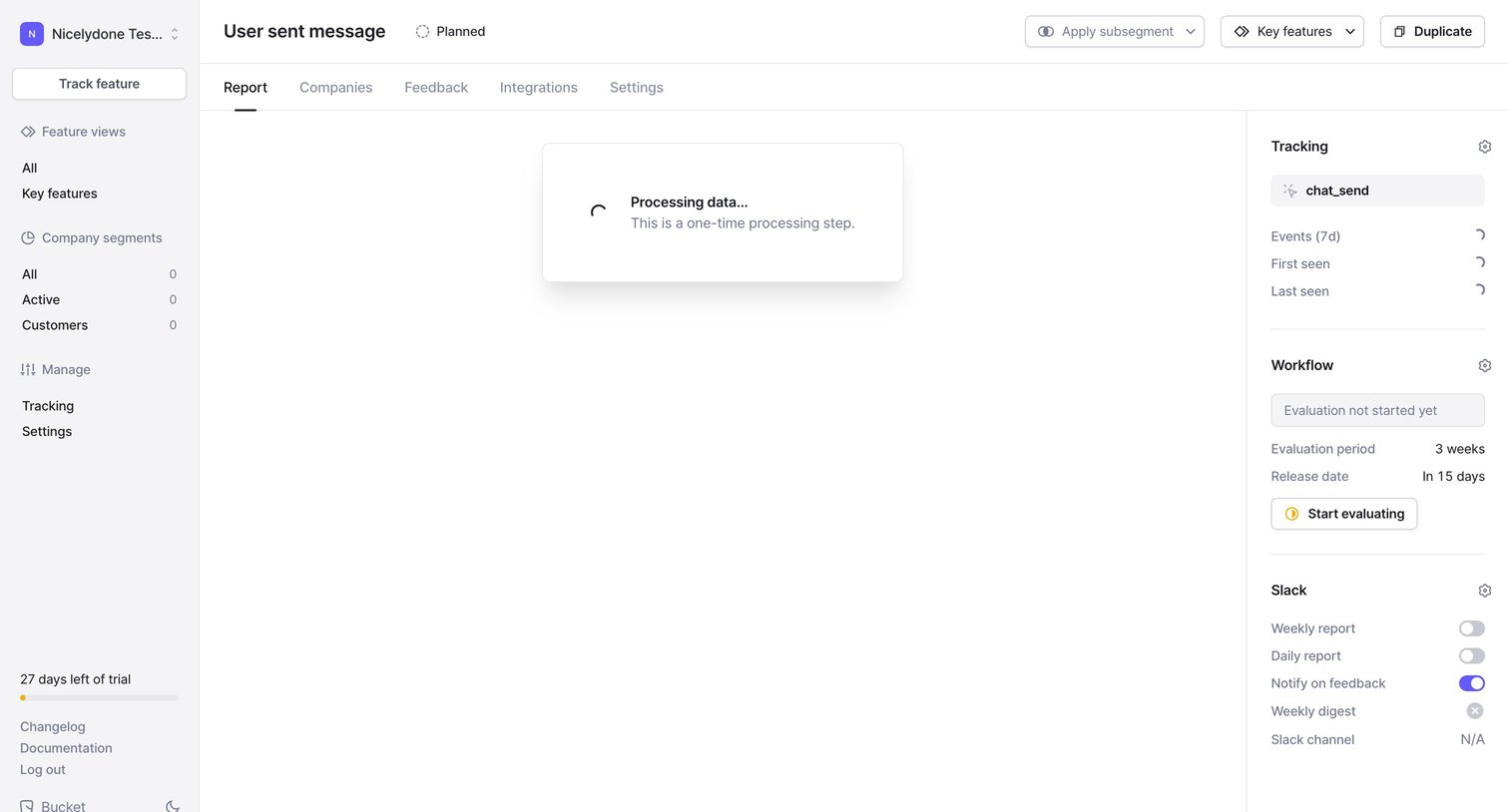Open the Changelog link

click(x=53, y=726)
